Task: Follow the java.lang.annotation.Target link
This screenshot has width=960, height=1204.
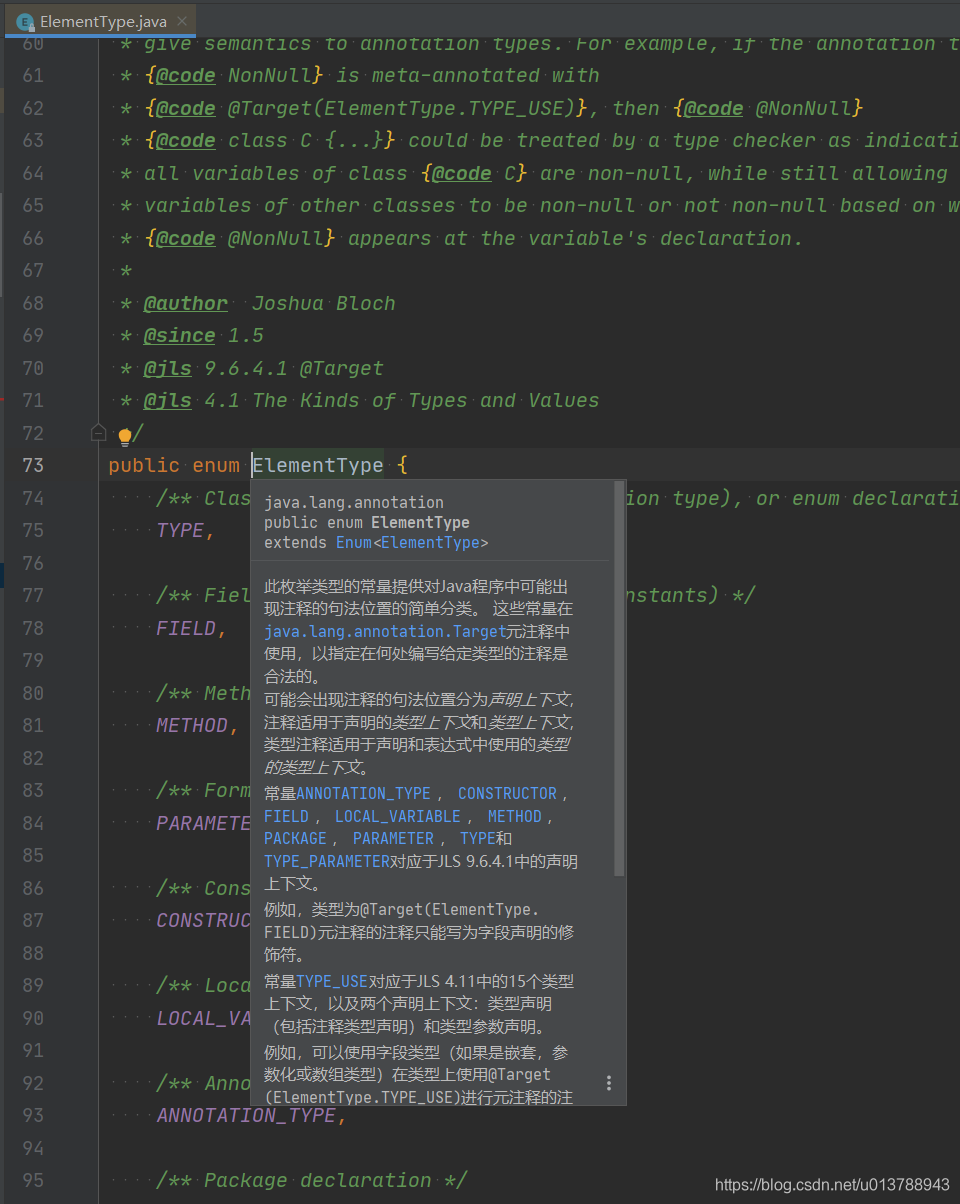Action: tap(385, 632)
